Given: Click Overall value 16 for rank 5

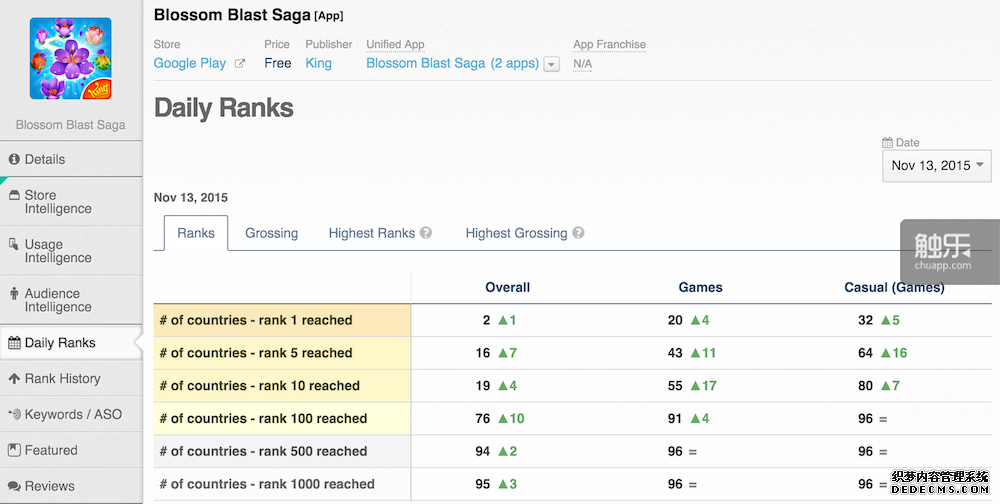Looking at the screenshot, I should tap(483, 353).
